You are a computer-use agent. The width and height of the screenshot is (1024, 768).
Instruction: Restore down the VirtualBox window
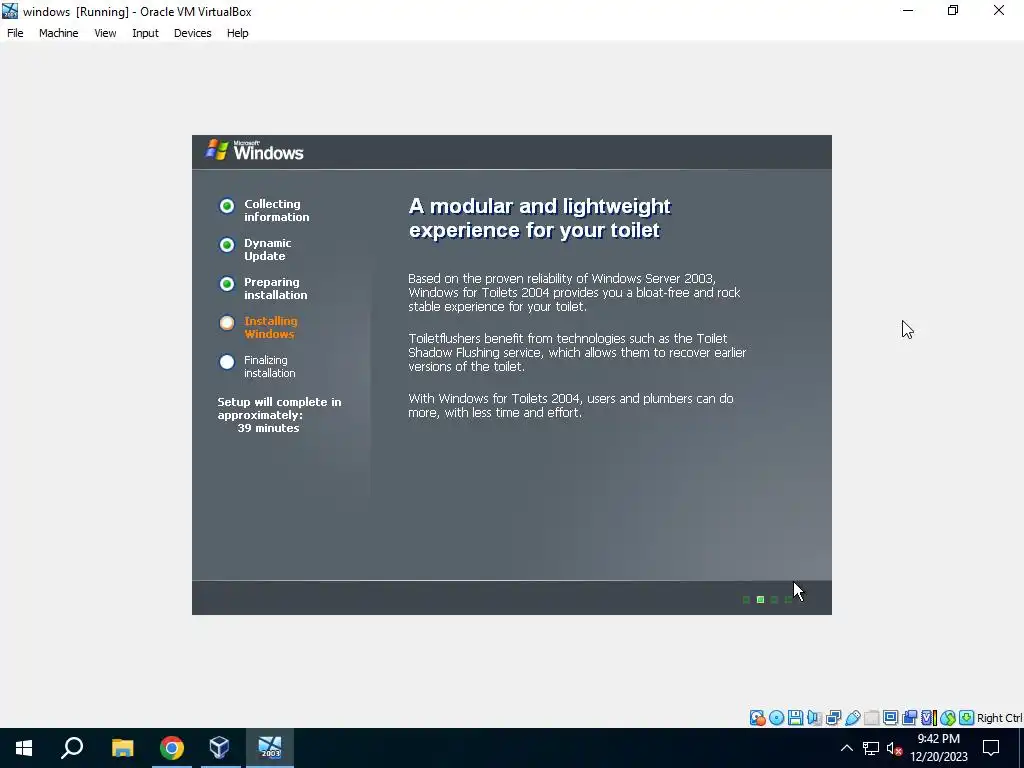pyautogui.click(x=953, y=10)
